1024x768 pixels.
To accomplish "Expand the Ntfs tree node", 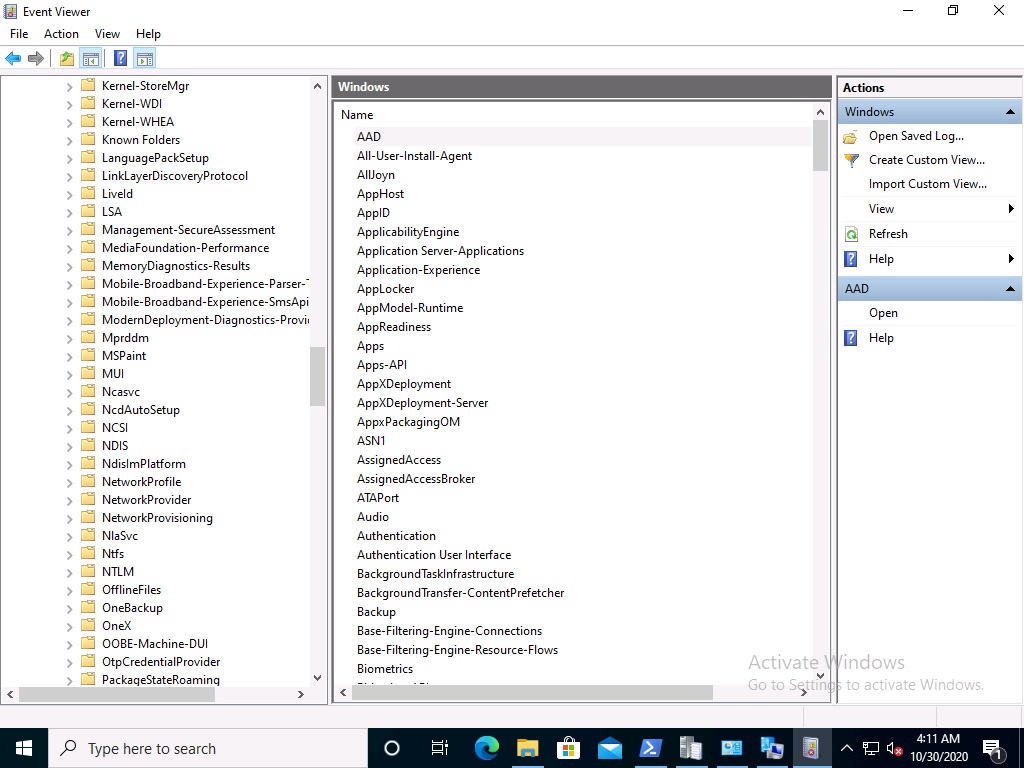I will point(69,554).
